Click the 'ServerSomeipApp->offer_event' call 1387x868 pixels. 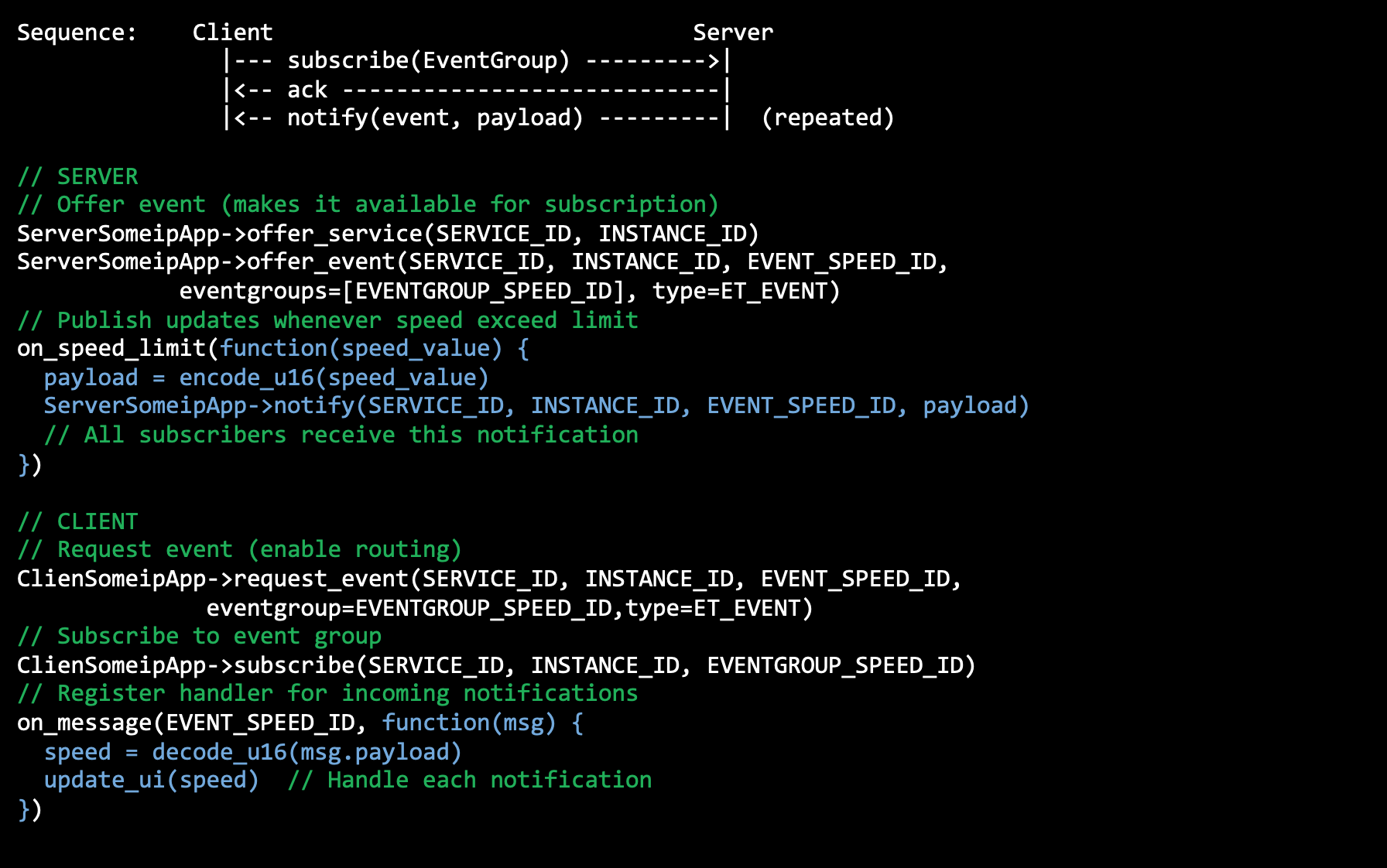pyautogui.click(x=482, y=262)
